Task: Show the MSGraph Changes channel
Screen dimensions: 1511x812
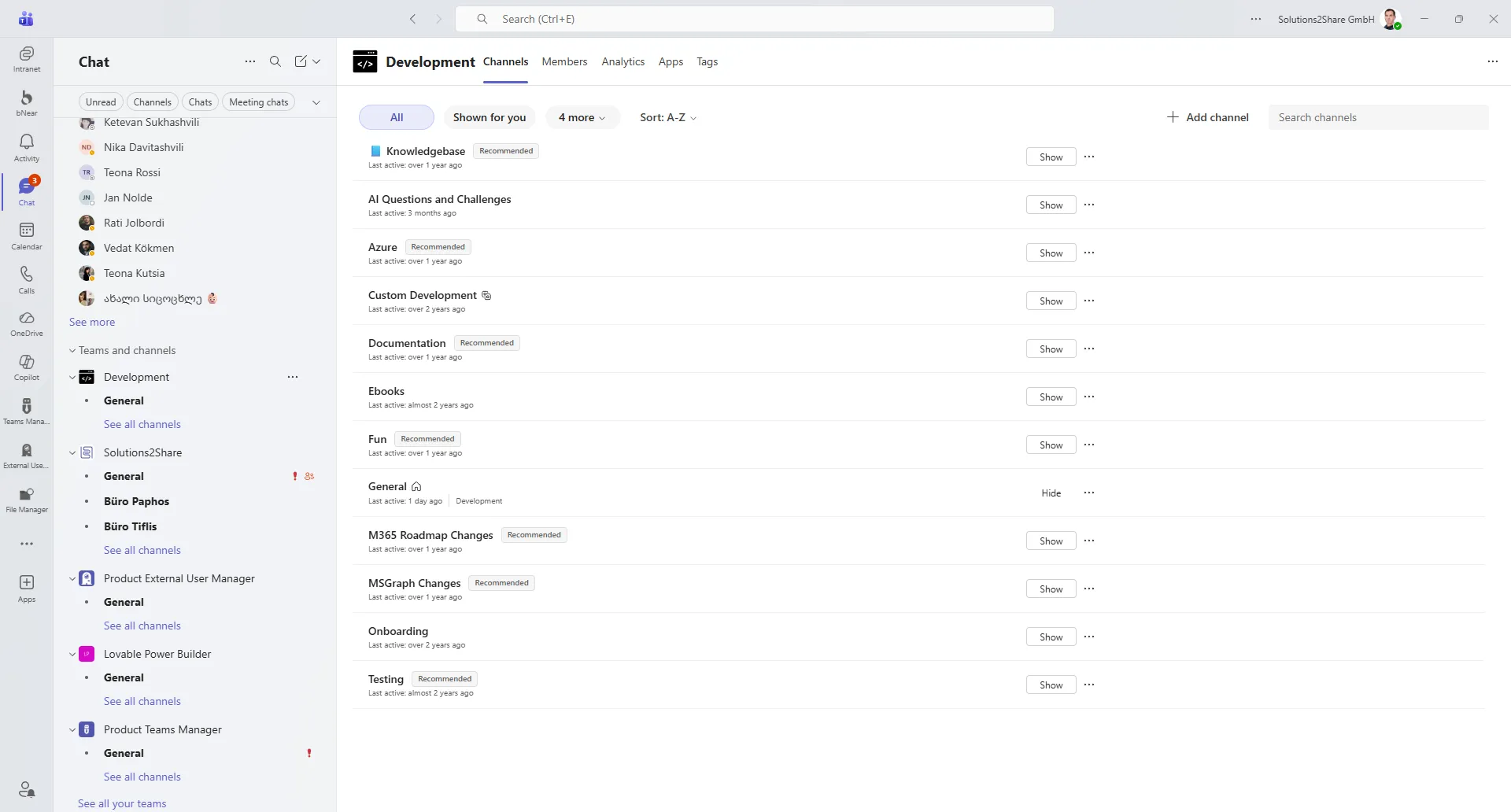Action: coord(1051,589)
